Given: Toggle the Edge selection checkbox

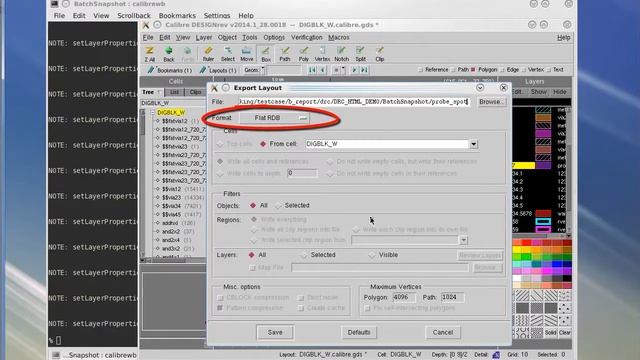Looking at the screenshot, I should [x=502, y=70].
